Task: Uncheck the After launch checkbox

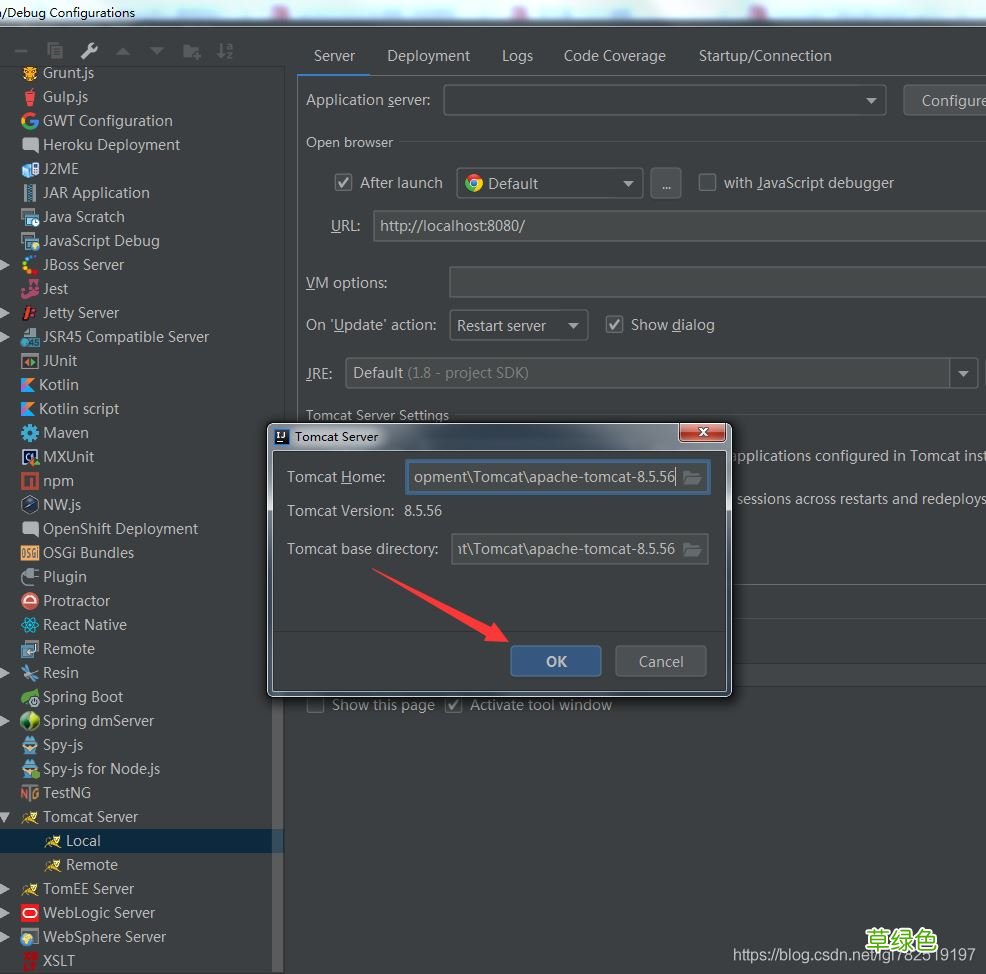Action: point(343,183)
